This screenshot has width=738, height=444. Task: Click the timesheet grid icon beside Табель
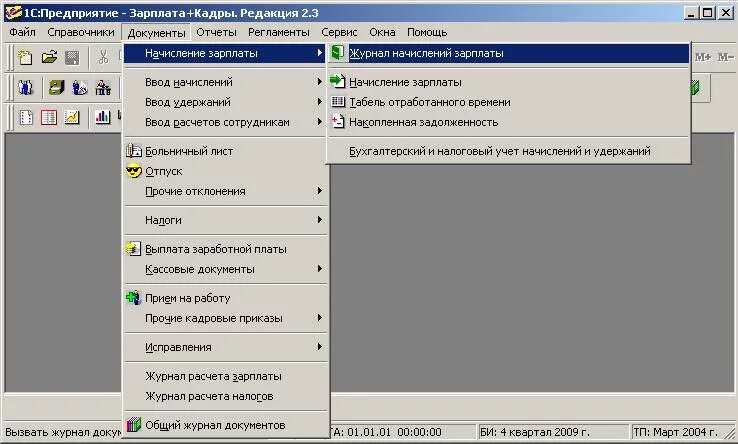tap(338, 102)
